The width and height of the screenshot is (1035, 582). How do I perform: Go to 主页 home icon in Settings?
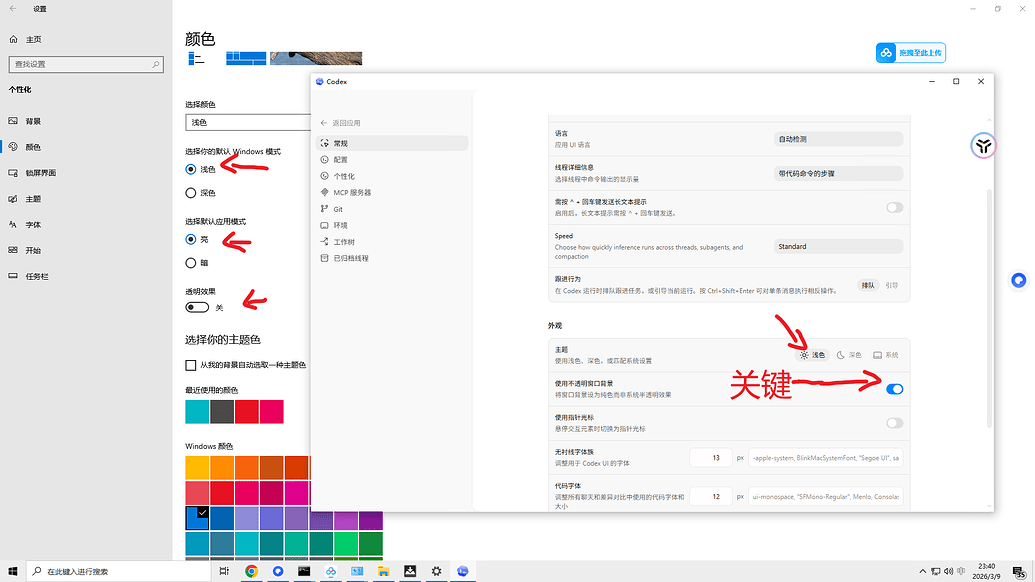tap(13, 40)
